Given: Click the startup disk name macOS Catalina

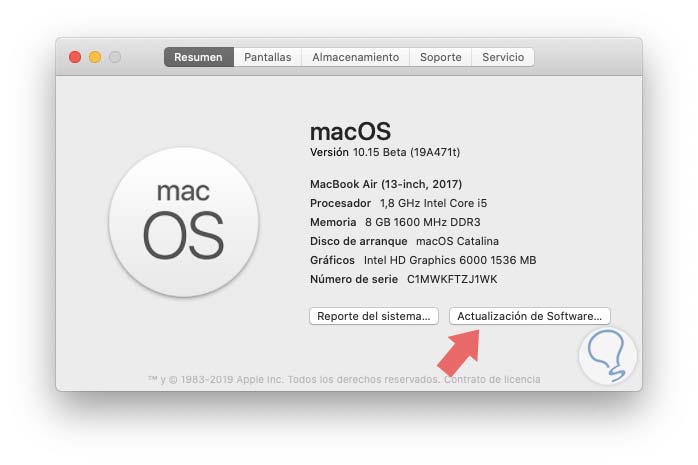Looking at the screenshot, I should pos(457,241).
